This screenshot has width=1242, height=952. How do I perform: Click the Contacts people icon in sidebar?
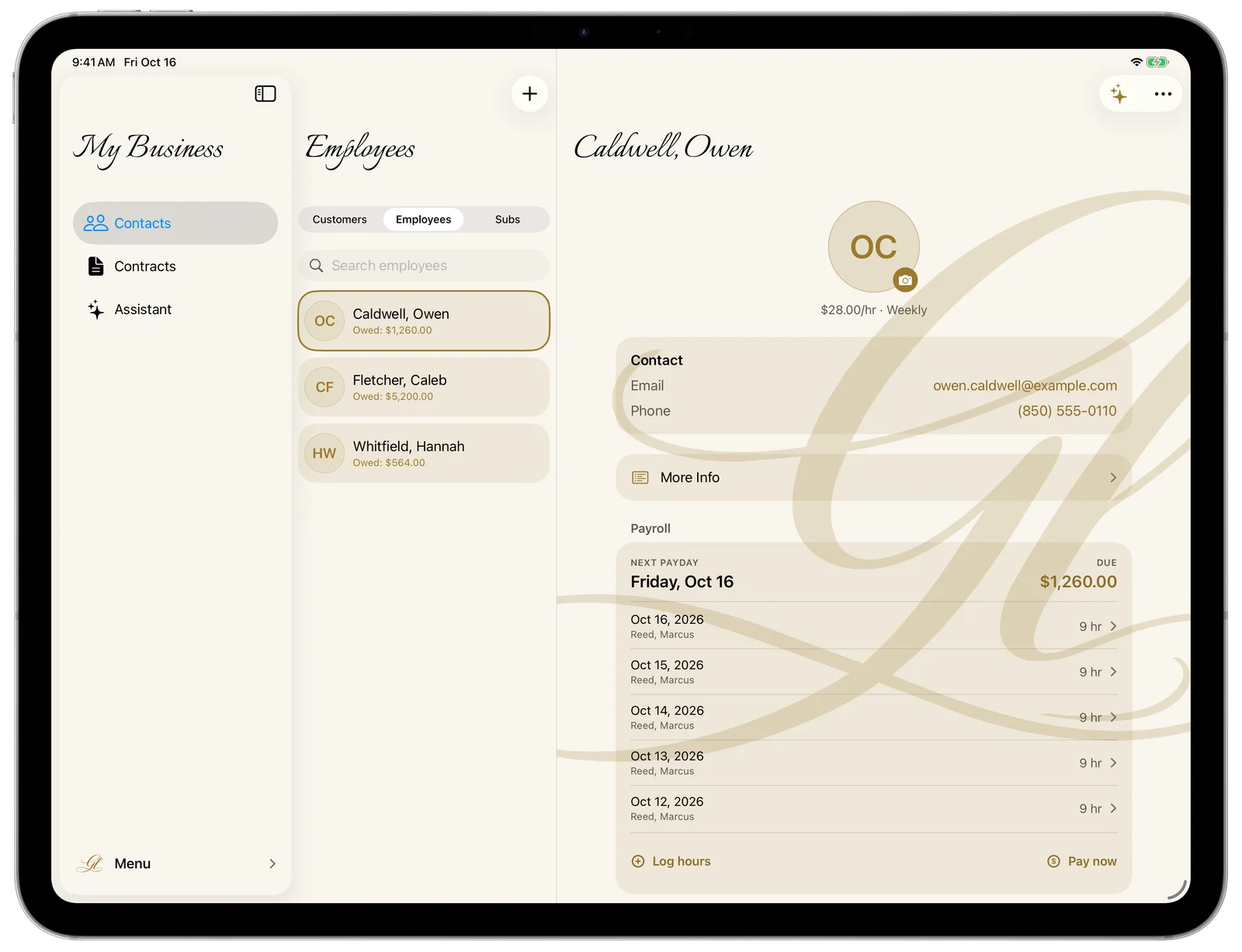coord(95,223)
